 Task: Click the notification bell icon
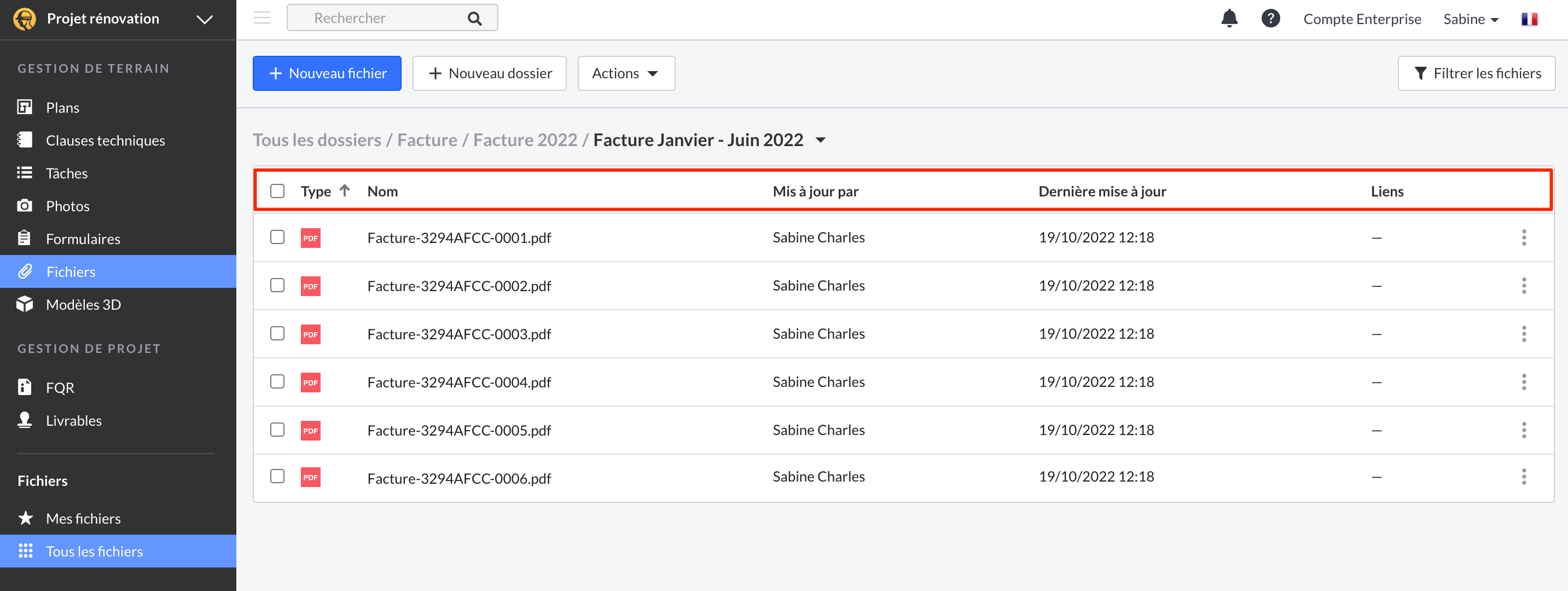click(x=1229, y=18)
